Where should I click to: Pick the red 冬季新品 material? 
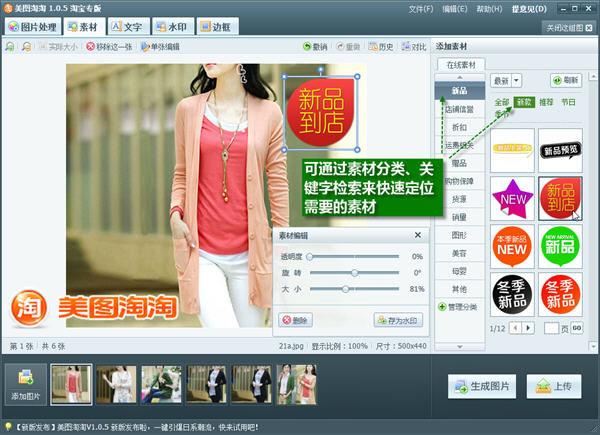click(x=561, y=295)
